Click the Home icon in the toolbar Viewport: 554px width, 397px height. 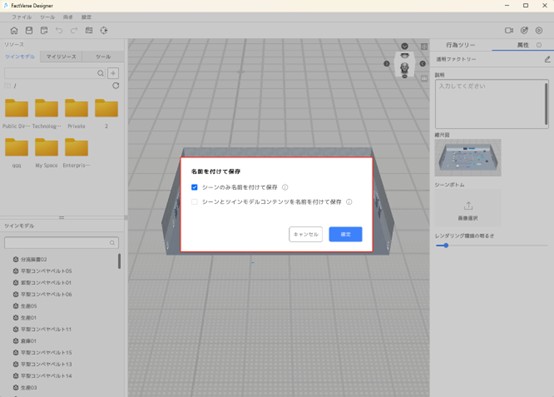14,30
